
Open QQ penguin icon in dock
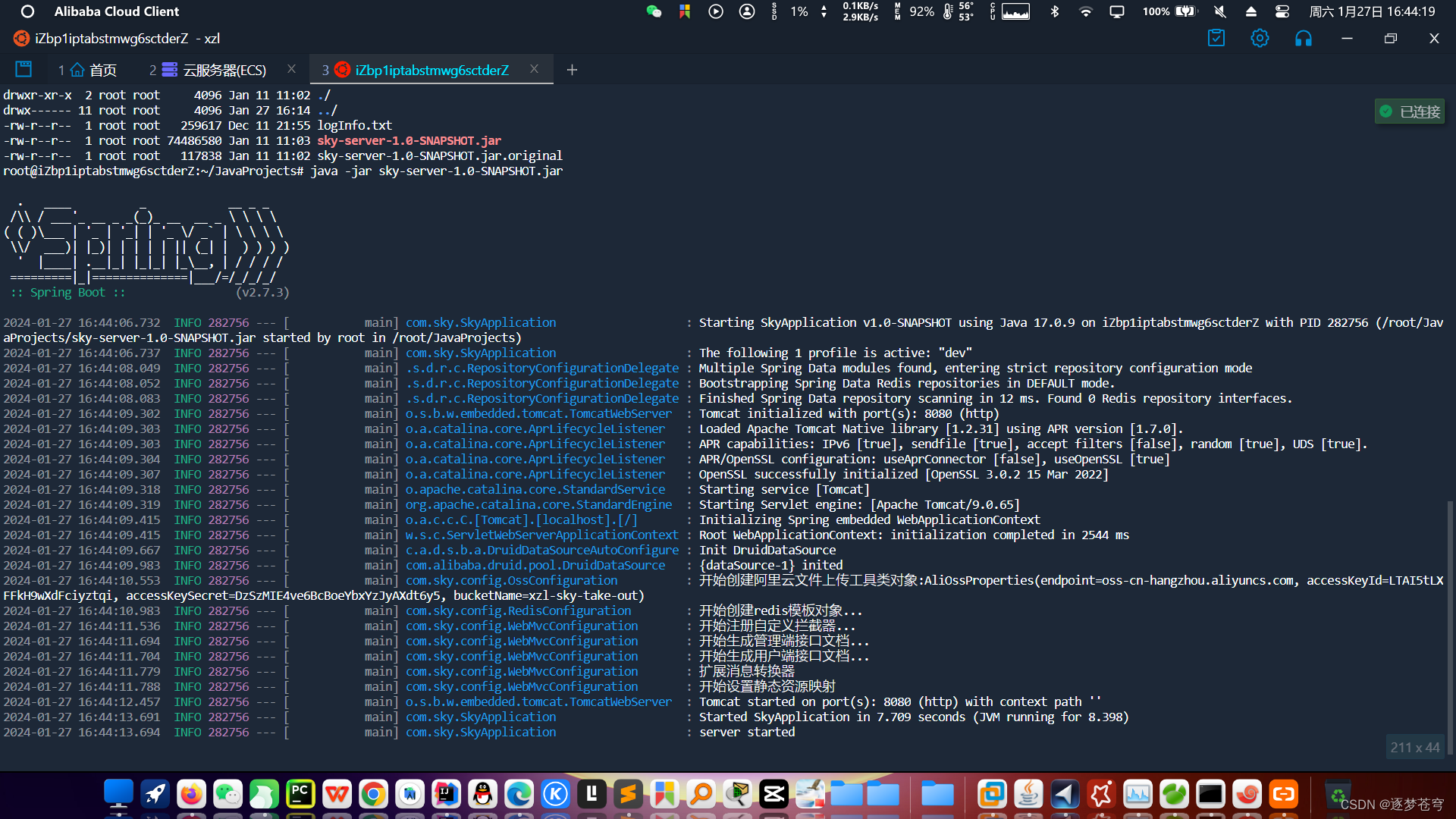[482, 794]
